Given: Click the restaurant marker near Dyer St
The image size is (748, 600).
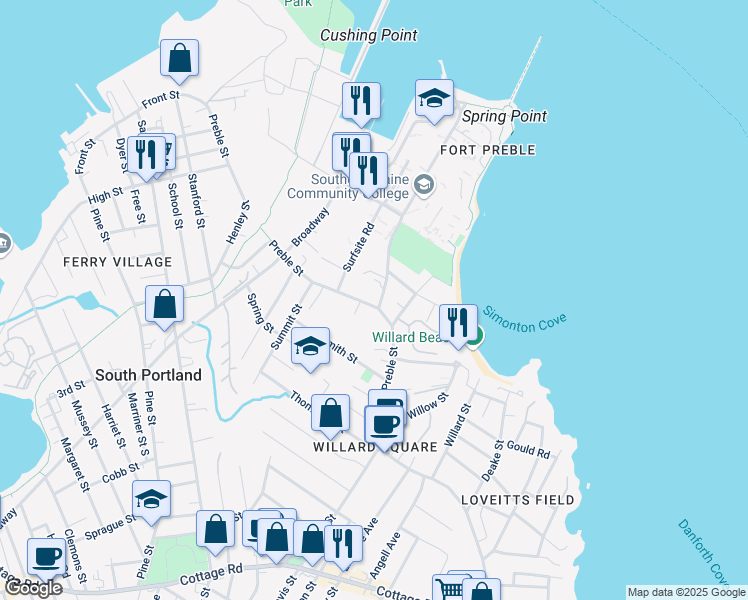Looking at the screenshot, I should click(x=147, y=155).
